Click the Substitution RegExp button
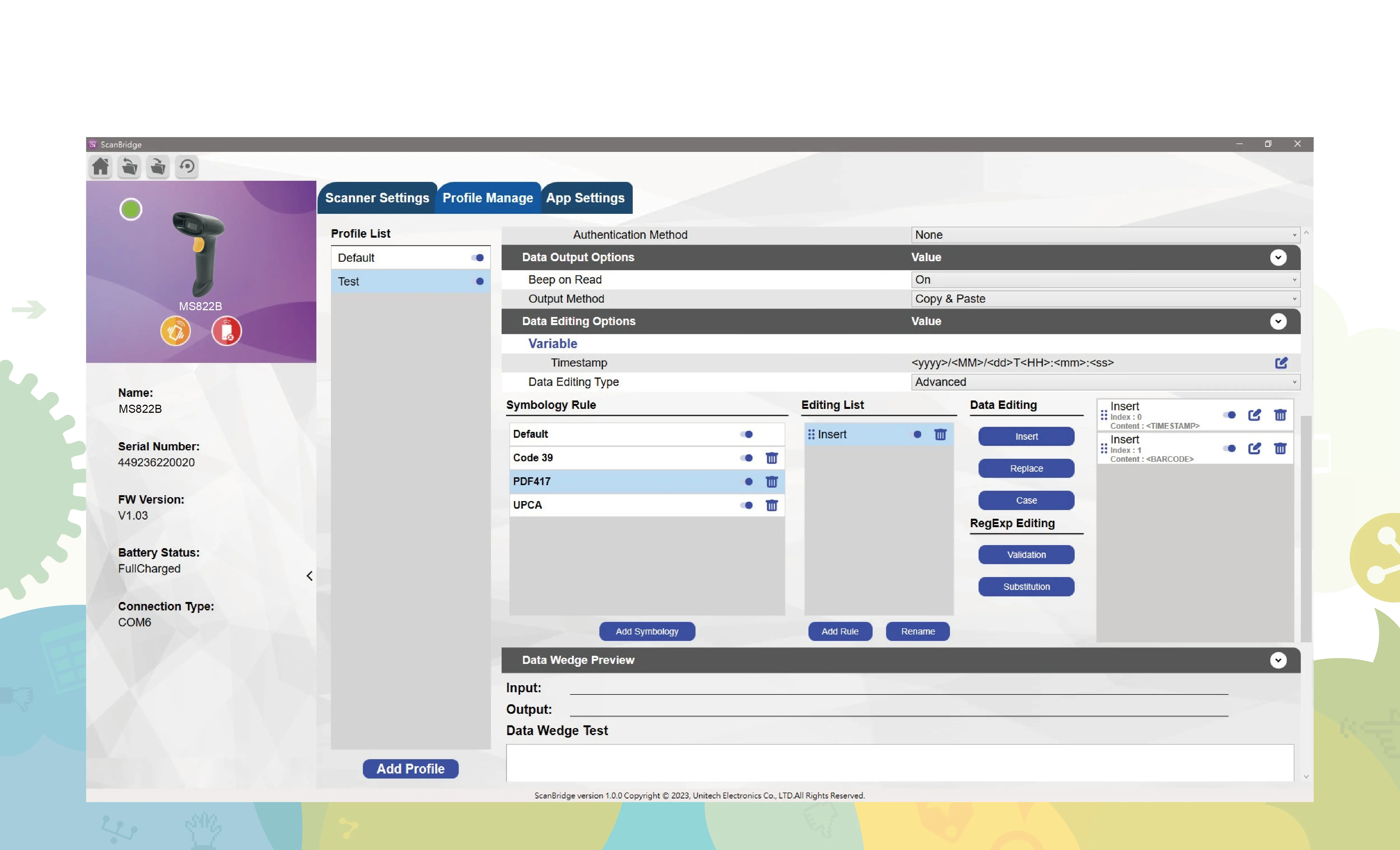1400x850 pixels. (1026, 587)
